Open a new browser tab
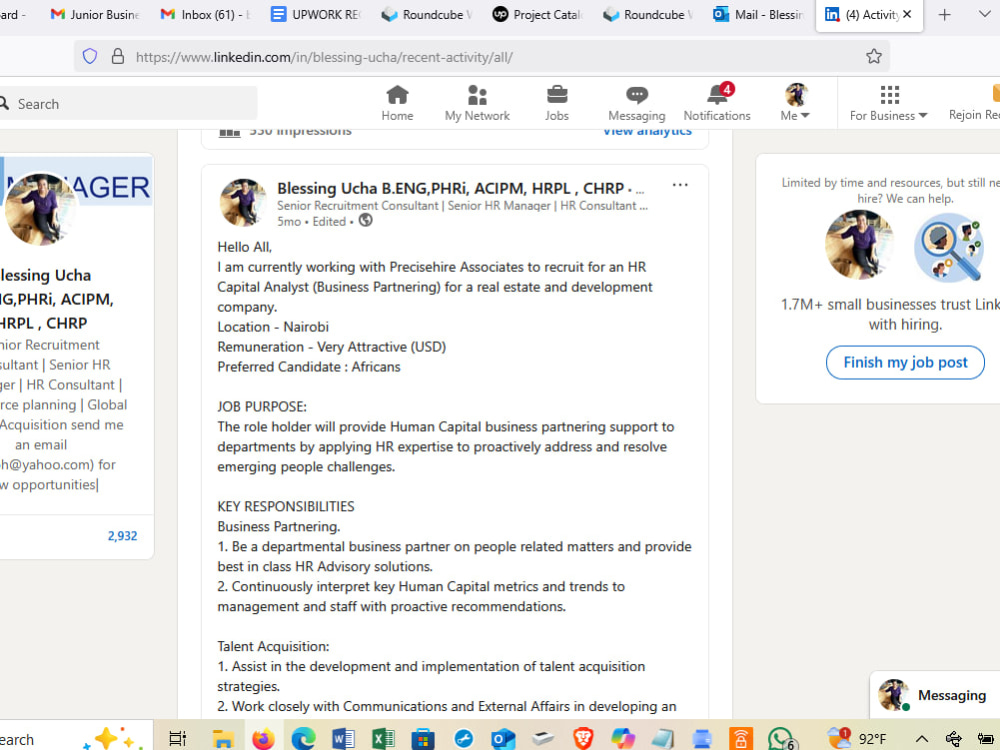Viewport: 1000px width, 750px height. 945,15
